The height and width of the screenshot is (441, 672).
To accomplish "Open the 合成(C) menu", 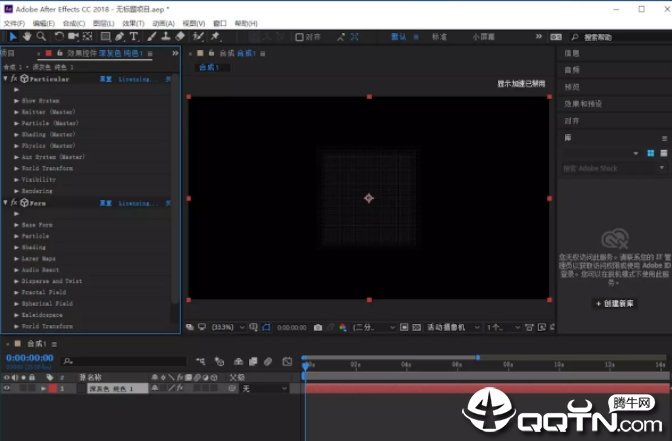I will pos(73,22).
